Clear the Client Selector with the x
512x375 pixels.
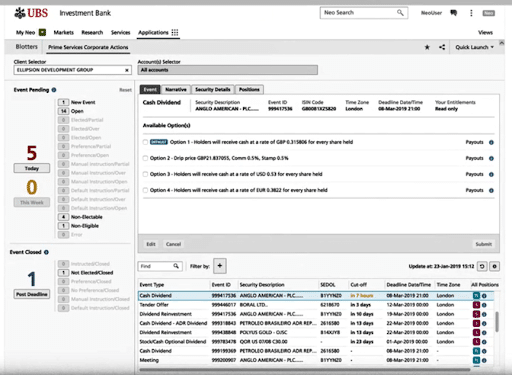pyautogui.click(x=127, y=70)
